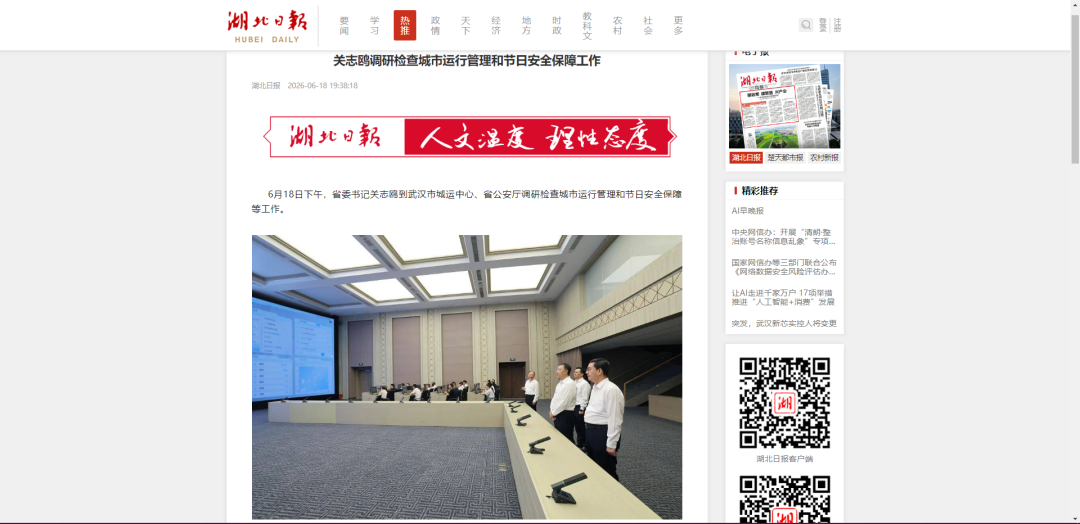Select the 农村新报 e-paper tab

[x=824, y=158]
